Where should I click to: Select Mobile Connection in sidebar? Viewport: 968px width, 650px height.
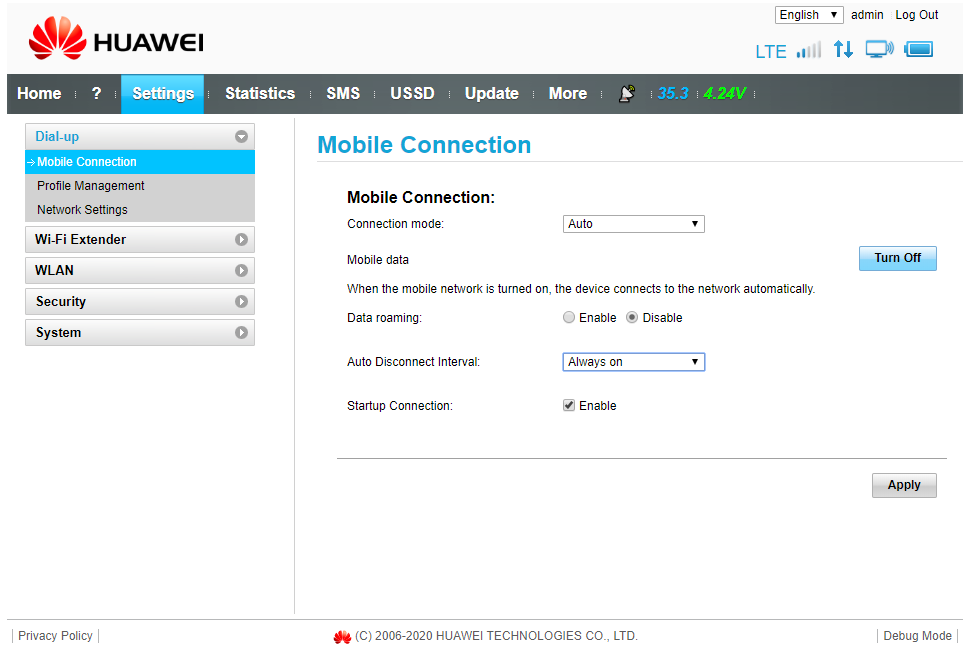[140, 162]
